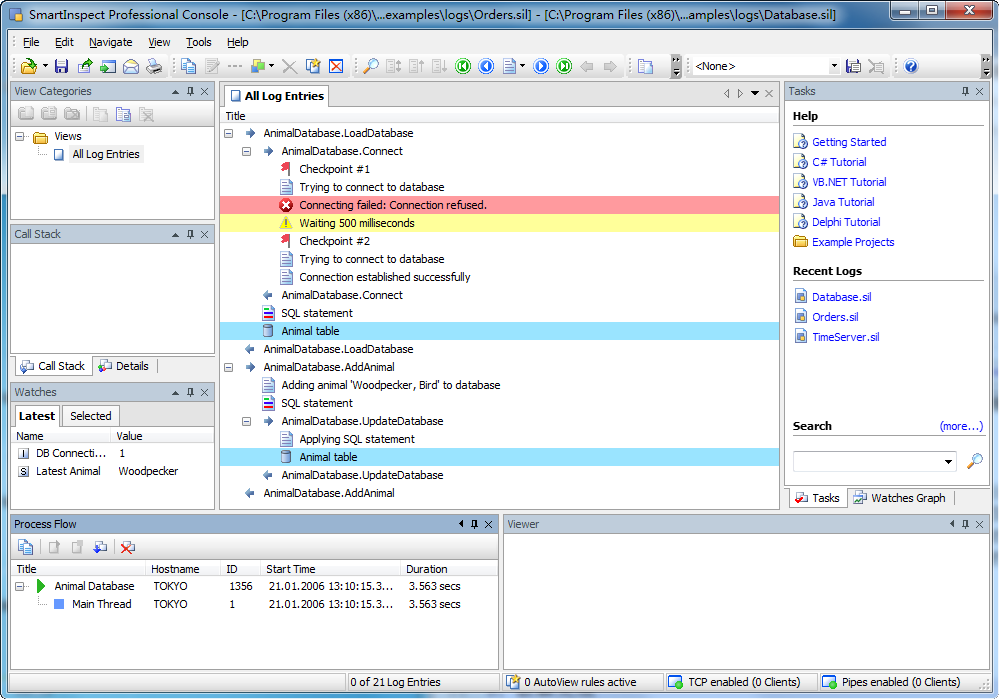This screenshot has width=1000, height=700.
Task: Open the Help menu
Action: [237, 42]
